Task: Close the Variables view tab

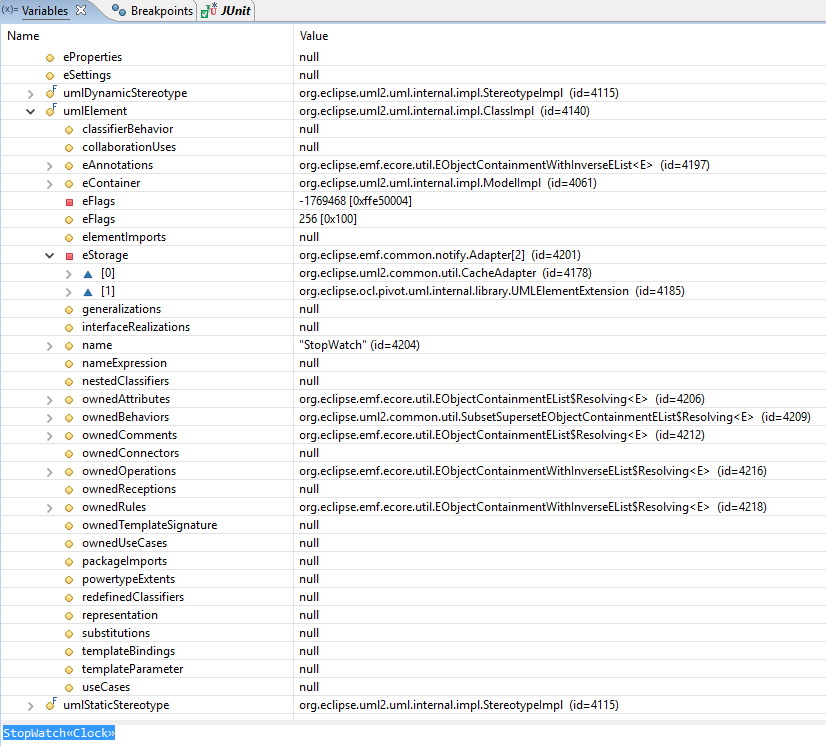Action: click(81, 11)
